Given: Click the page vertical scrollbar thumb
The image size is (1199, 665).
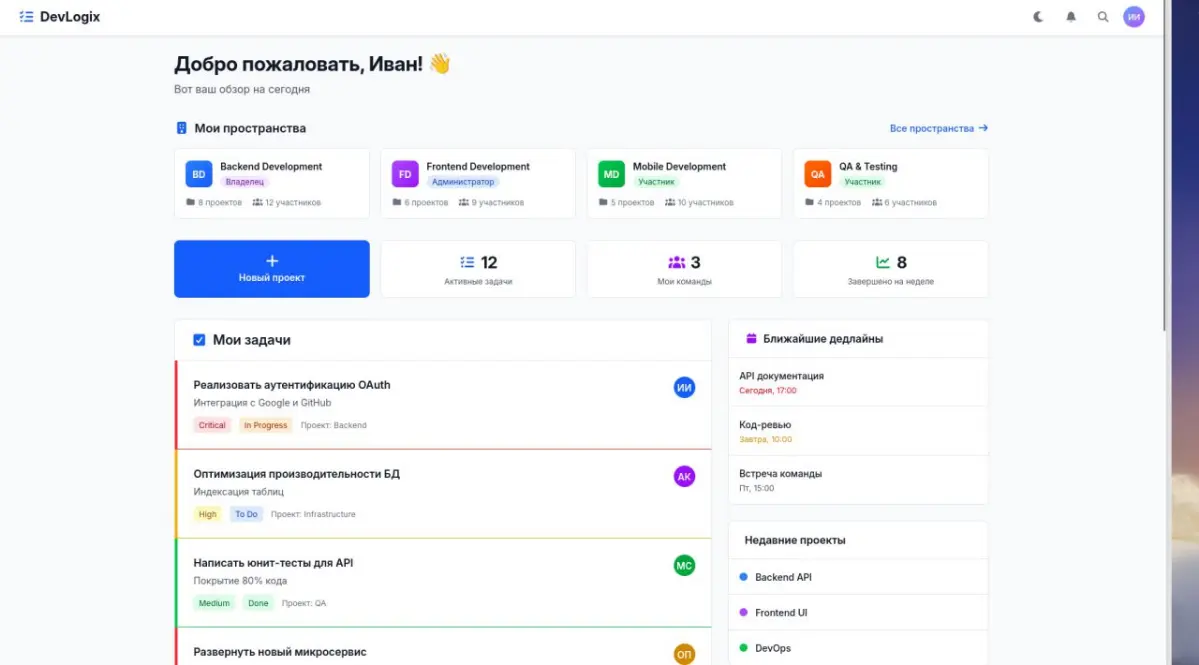Looking at the screenshot, I should coord(1165,166).
